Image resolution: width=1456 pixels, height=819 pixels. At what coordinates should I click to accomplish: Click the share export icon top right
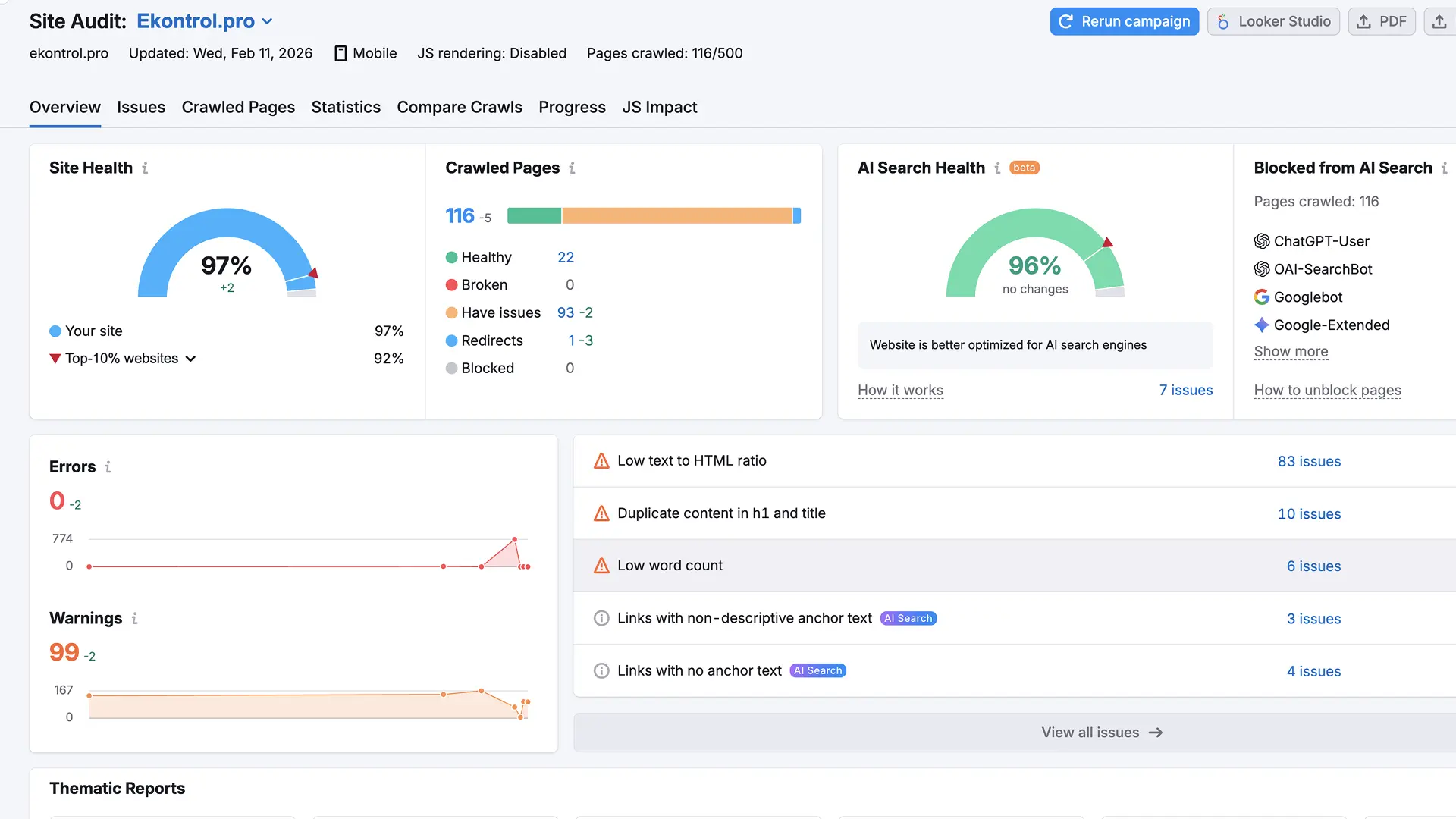(x=1439, y=21)
